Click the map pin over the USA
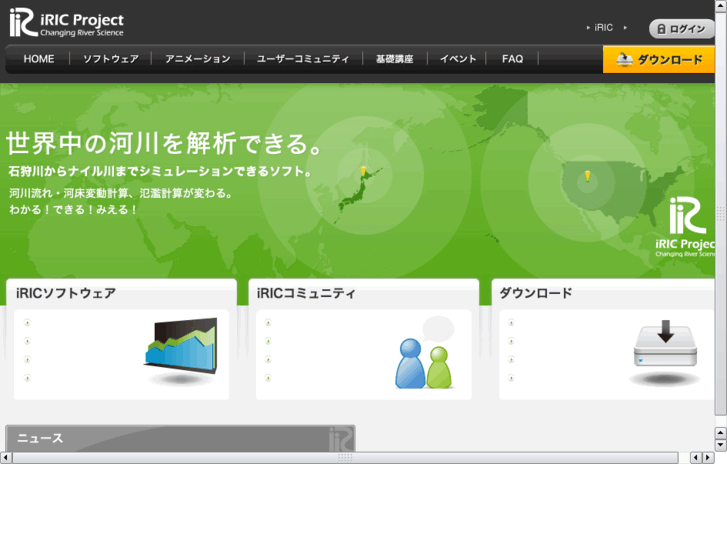Screen dimensions: 727x545 click(x=587, y=176)
